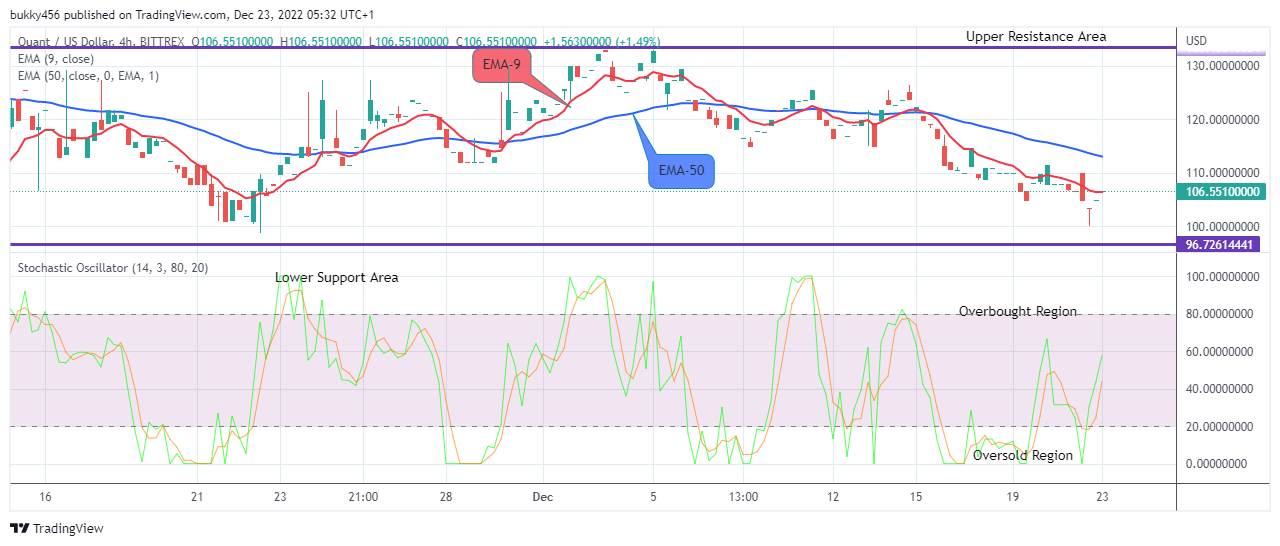The image size is (1280, 546).
Task: Click the 0.00000000 stochastic axis value
Action: 1215,464
